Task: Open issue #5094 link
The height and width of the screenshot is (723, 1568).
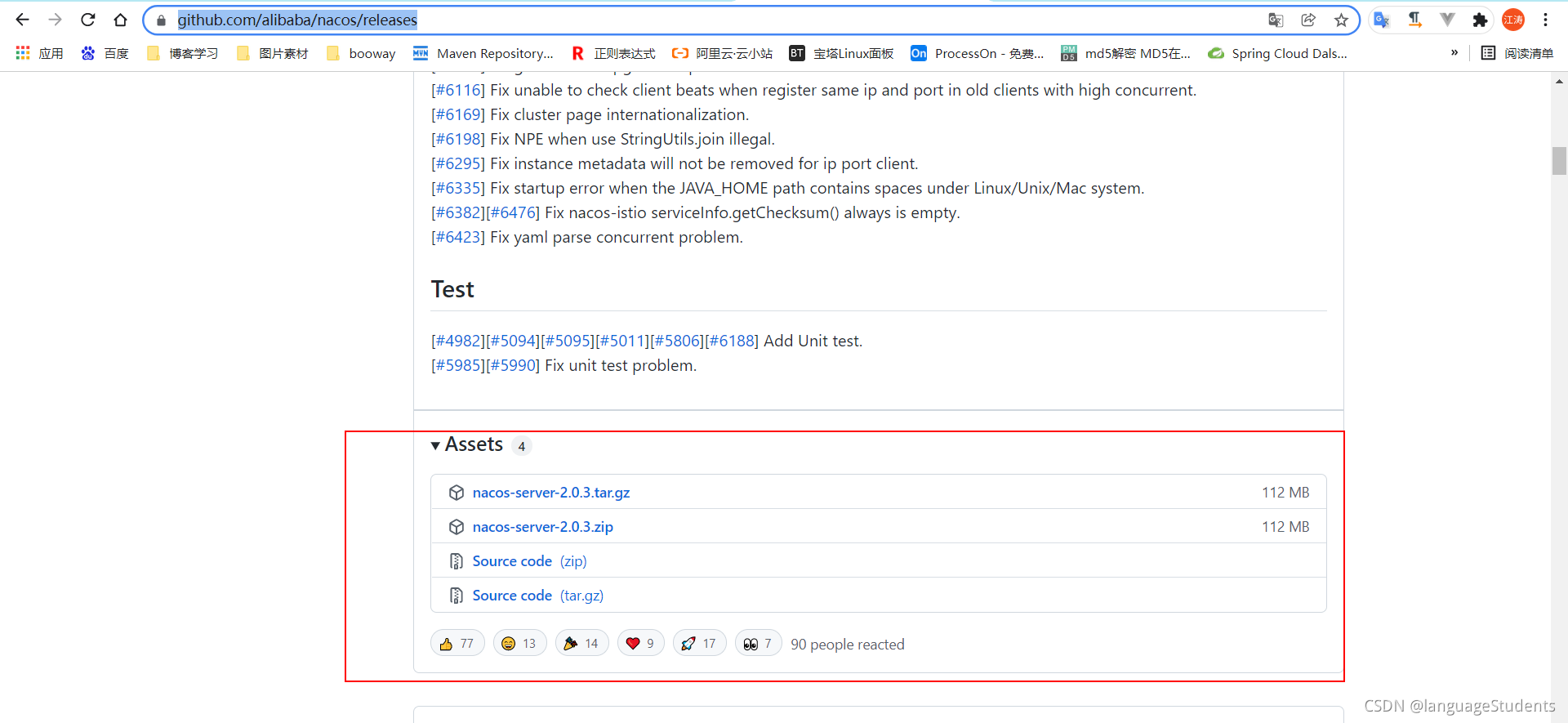Action: pos(513,341)
